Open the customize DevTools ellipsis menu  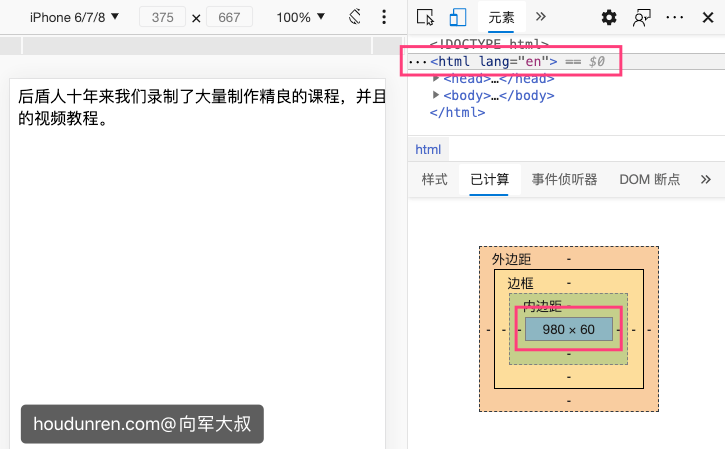click(675, 17)
